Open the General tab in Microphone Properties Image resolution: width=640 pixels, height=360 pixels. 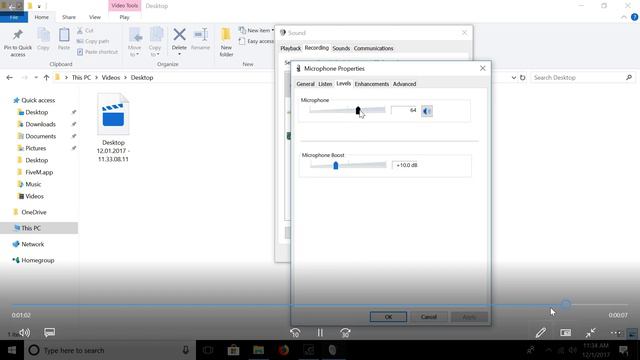click(x=305, y=84)
